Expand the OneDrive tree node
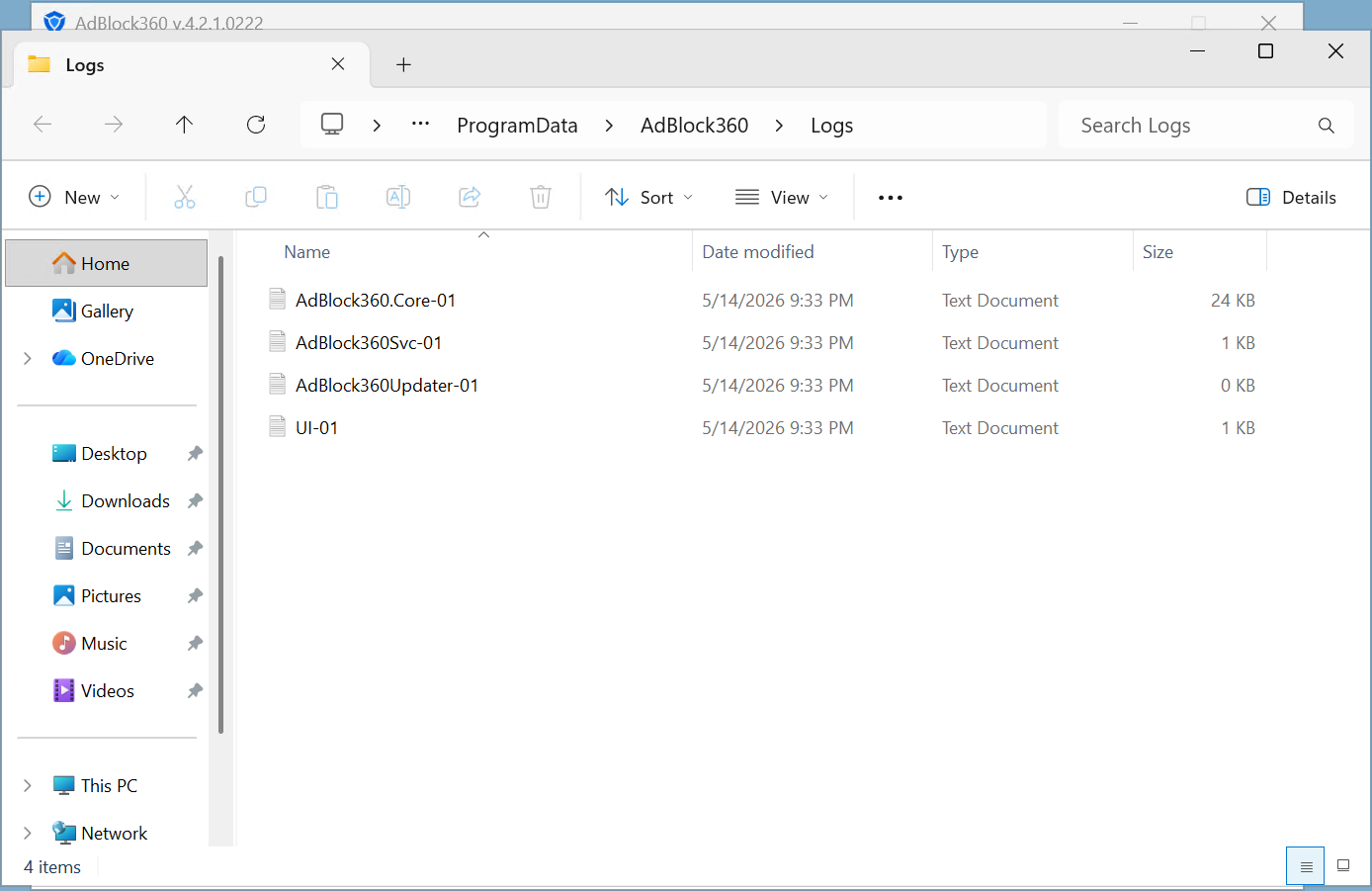Image resolution: width=1372 pixels, height=891 pixels. tap(28, 358)
